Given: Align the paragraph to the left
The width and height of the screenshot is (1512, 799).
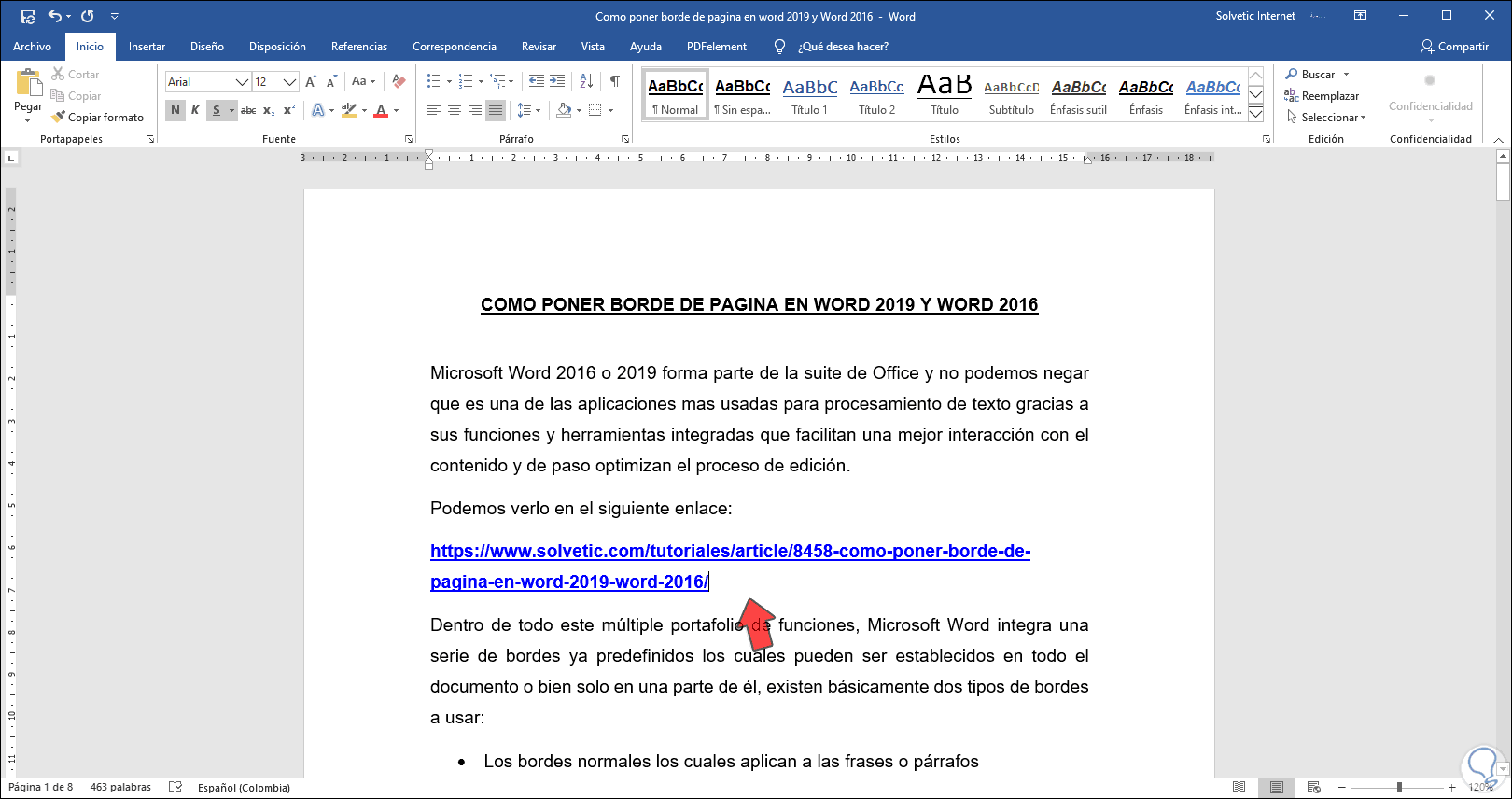Looking at the screenshot, I should (x=434, y=110).
